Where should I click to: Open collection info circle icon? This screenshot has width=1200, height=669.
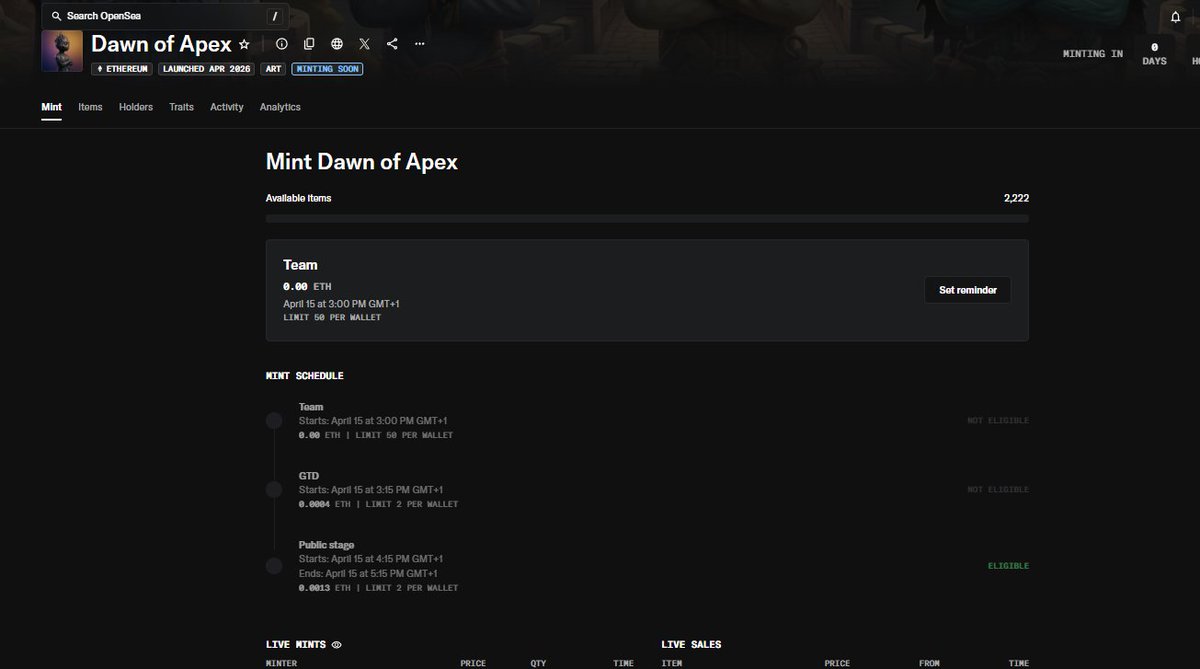point(282,44)
